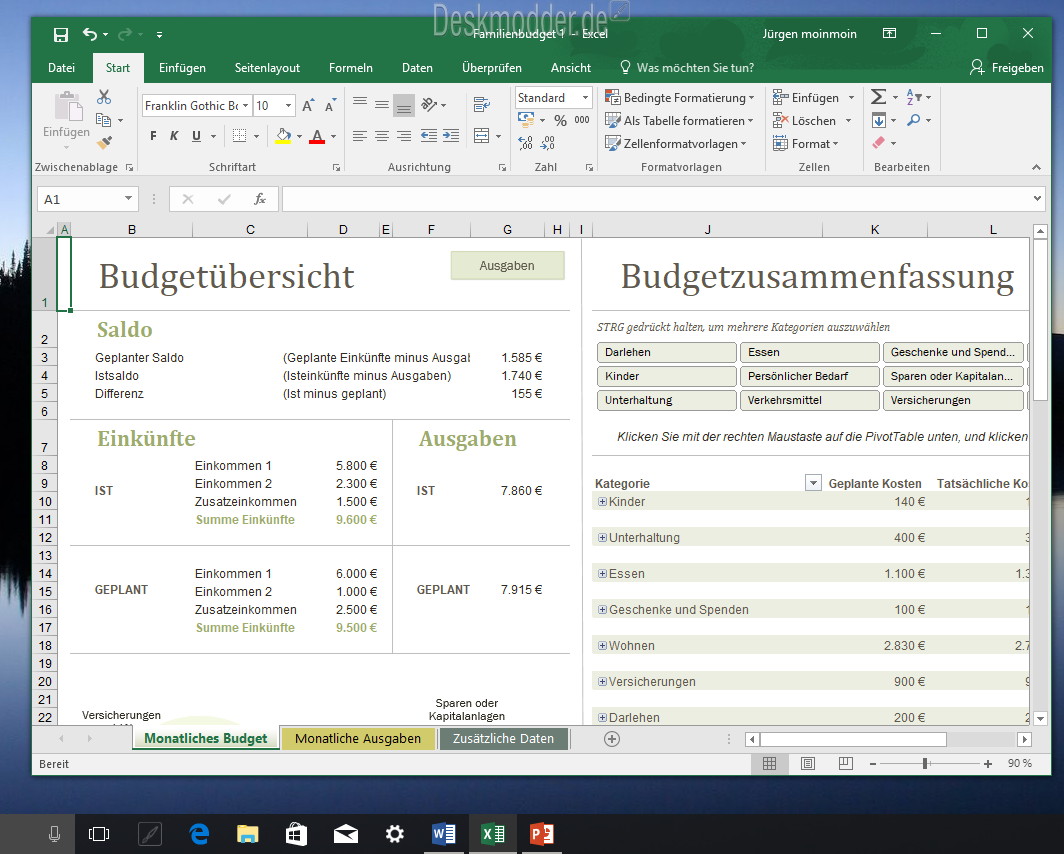
Task: Click in the Name Box A1
Action: 88,199
